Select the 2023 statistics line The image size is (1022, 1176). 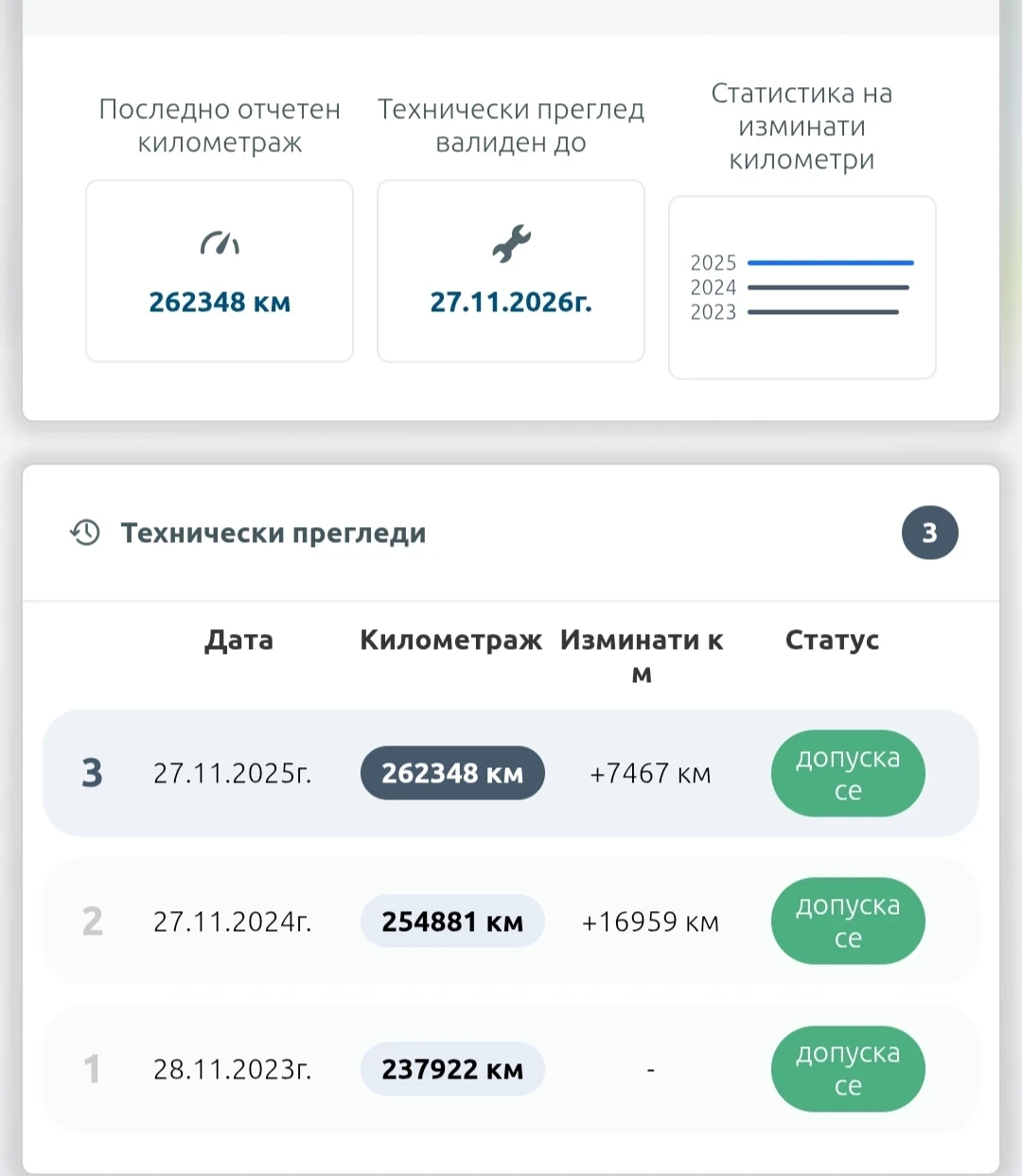click(822, 312)
